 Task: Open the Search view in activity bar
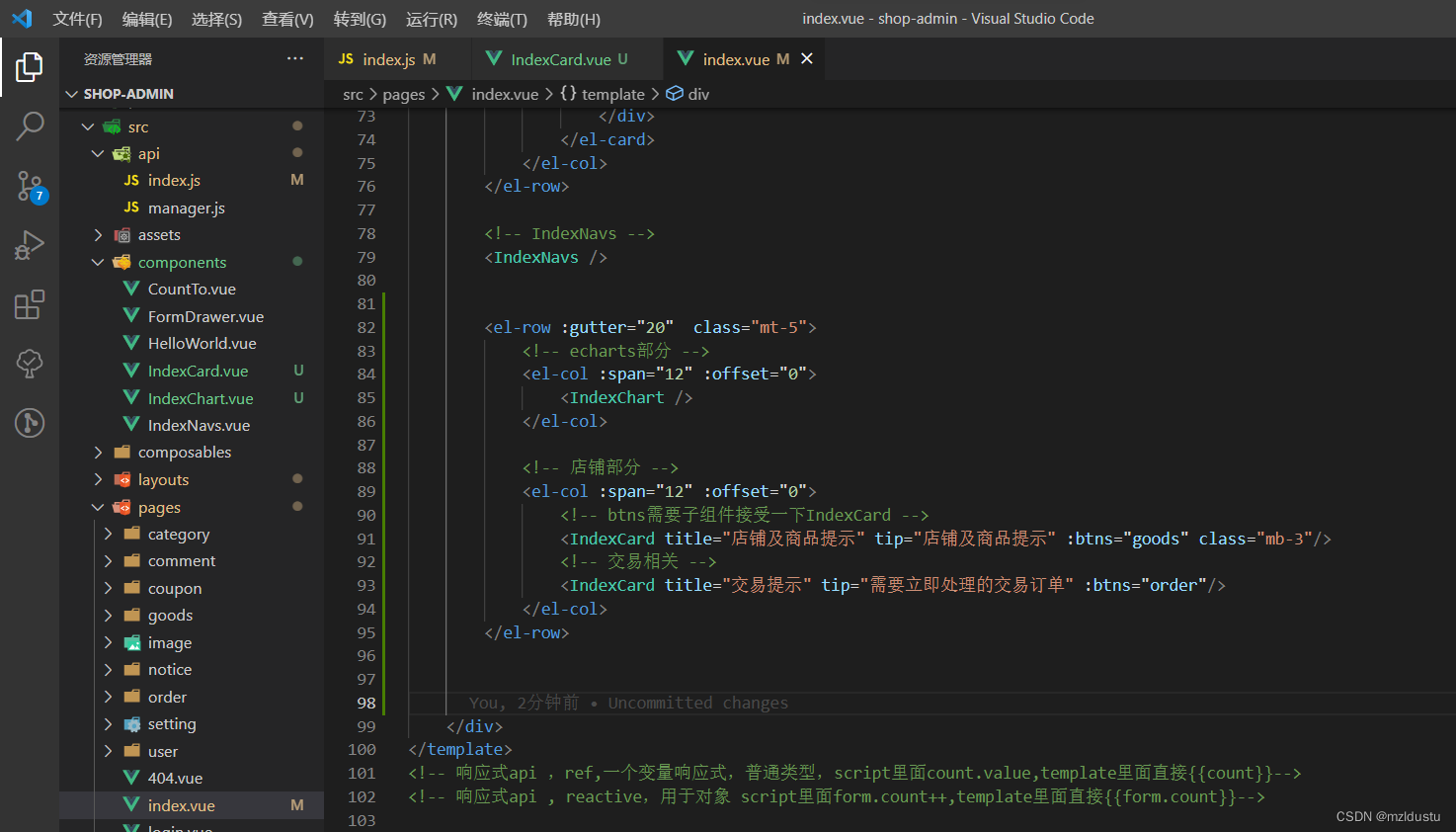pos(30,126)
